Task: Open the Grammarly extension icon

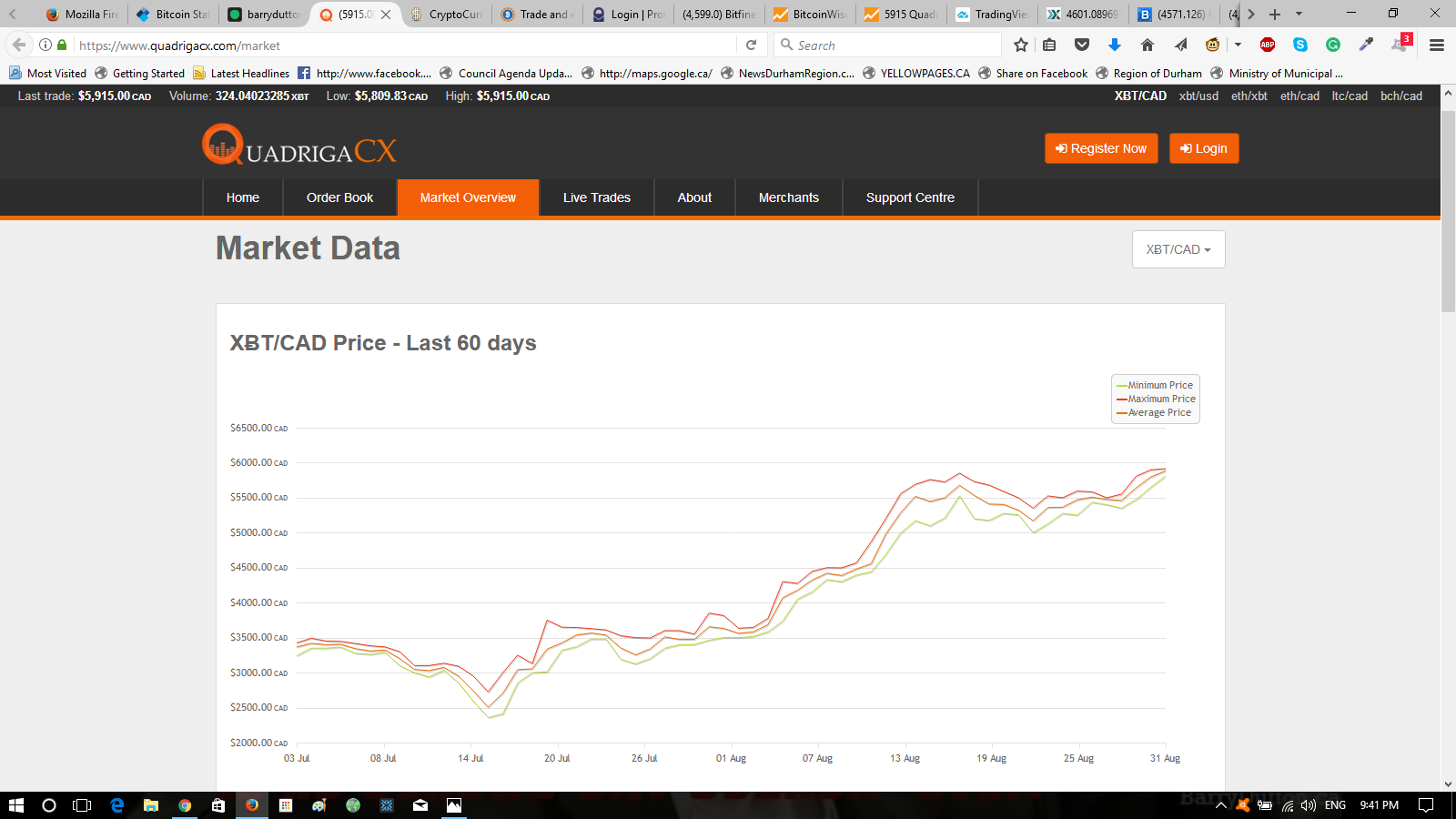Action: [1333, 45]
